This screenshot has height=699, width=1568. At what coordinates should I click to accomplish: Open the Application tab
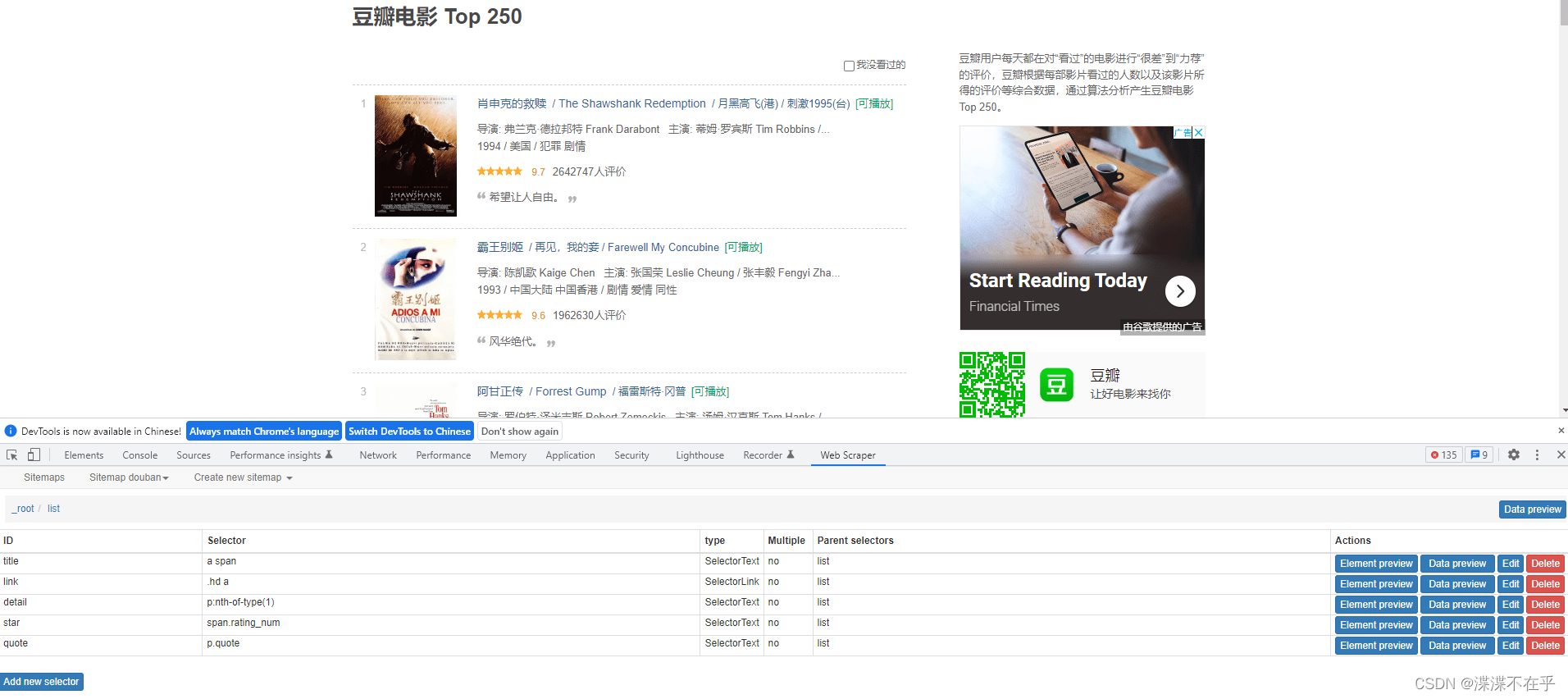tap(571, 455)
